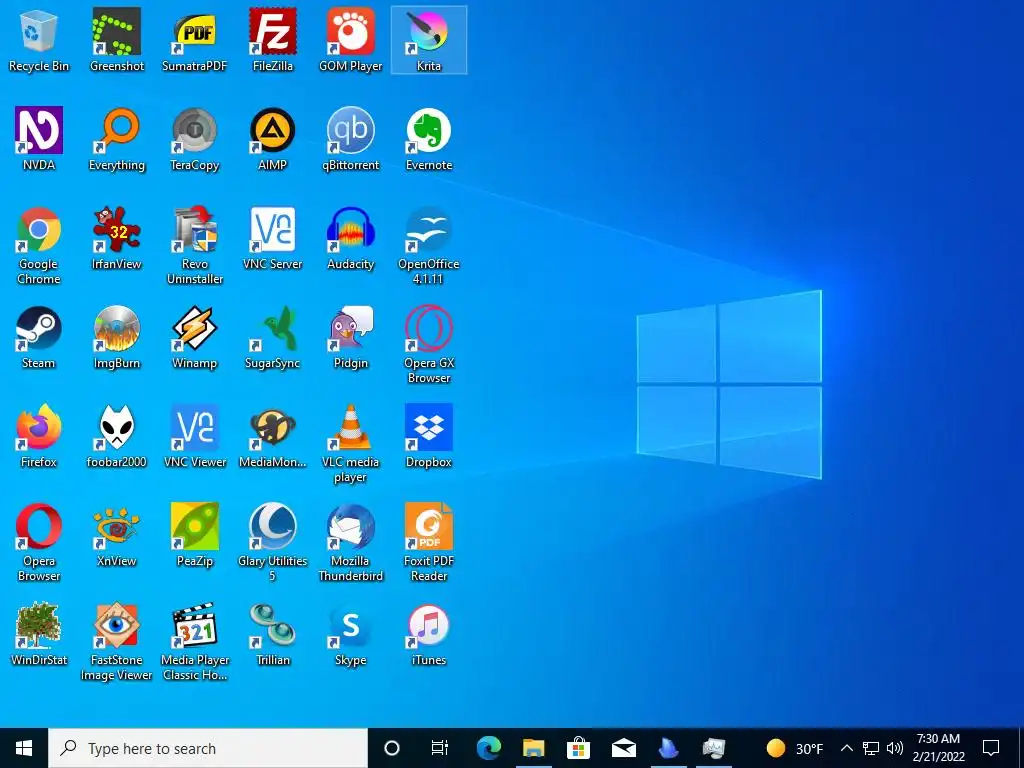Expand hidden system tray icons
1024x768 pixels.
846,748
